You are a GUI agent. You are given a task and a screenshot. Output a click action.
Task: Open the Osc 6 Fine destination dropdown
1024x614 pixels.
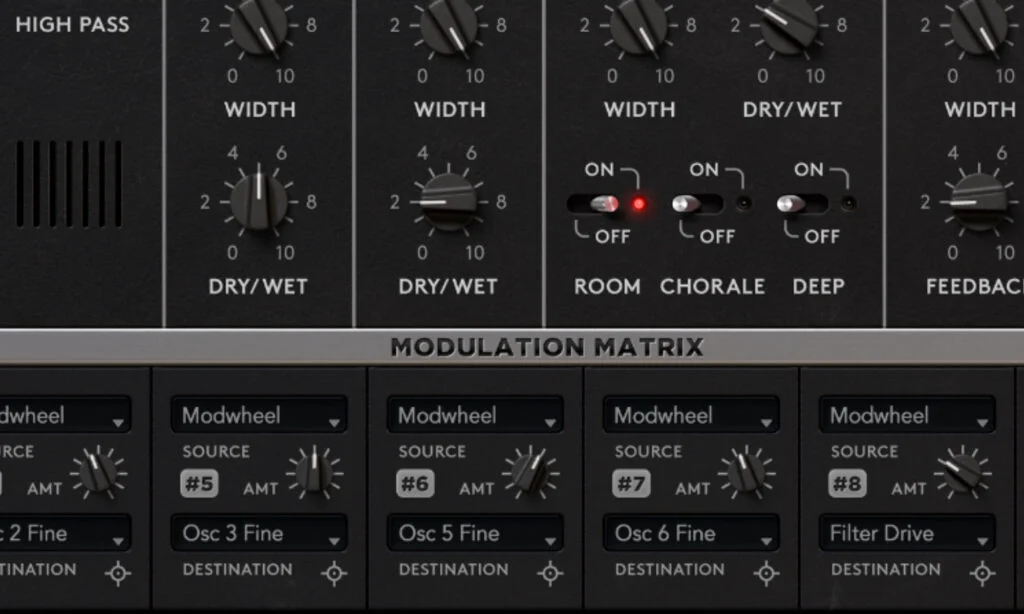tap(690, 533)
